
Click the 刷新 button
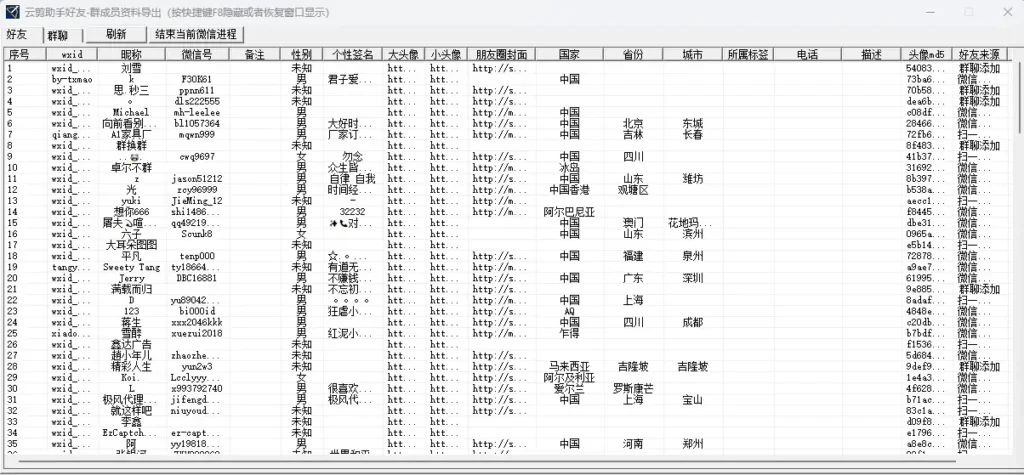[116, 34]
